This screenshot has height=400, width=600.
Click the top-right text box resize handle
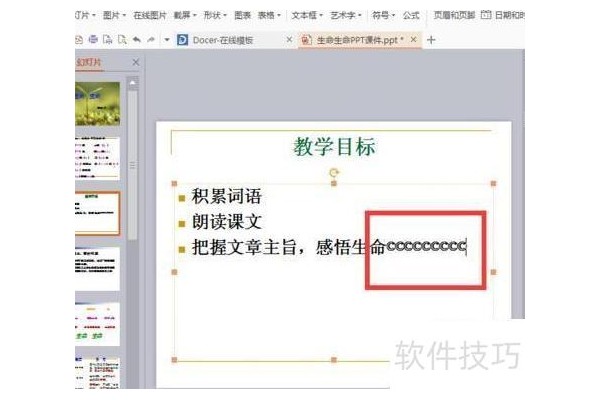493,184
